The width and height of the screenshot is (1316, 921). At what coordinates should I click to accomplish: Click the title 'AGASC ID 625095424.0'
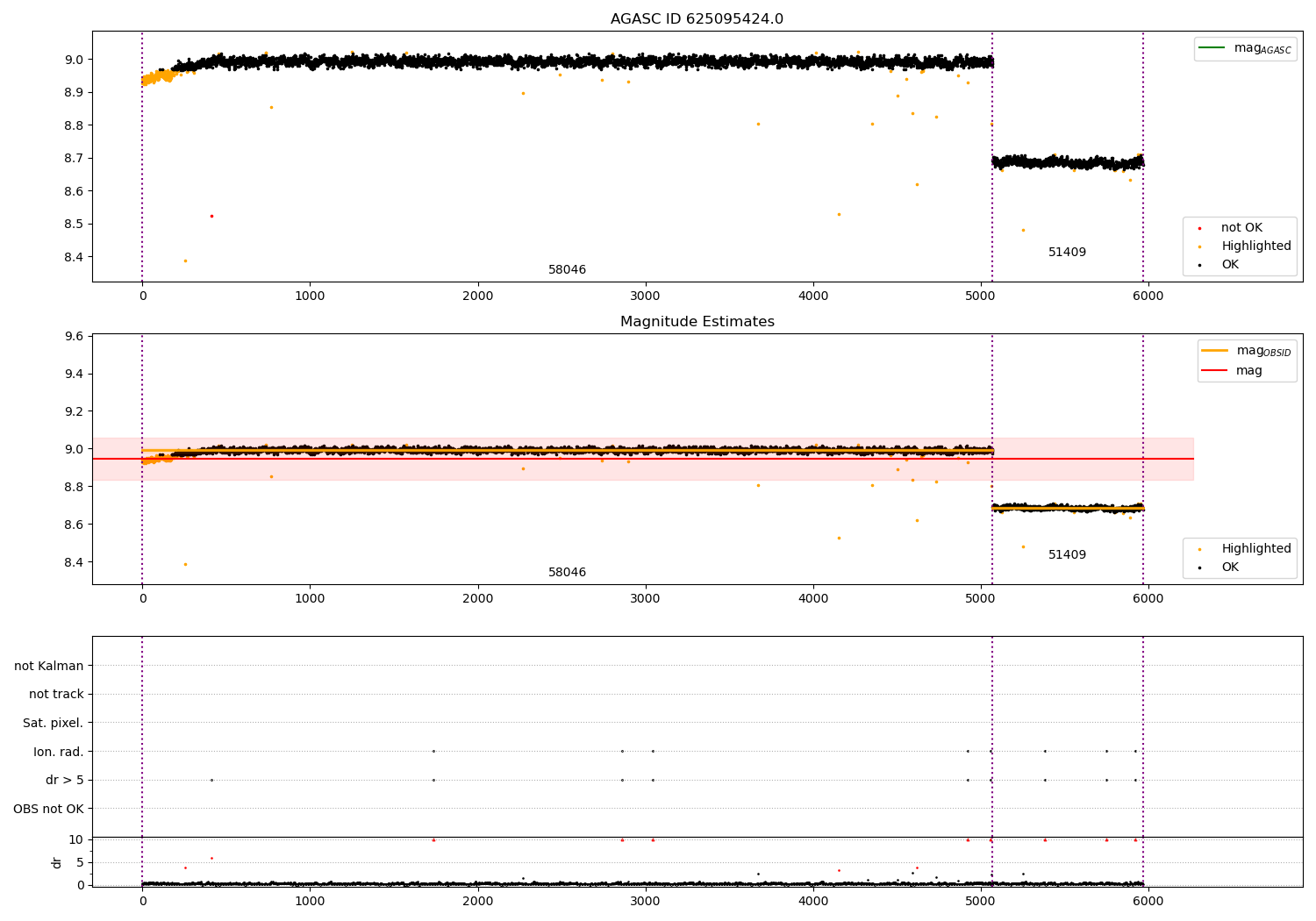tap(697, 19)
